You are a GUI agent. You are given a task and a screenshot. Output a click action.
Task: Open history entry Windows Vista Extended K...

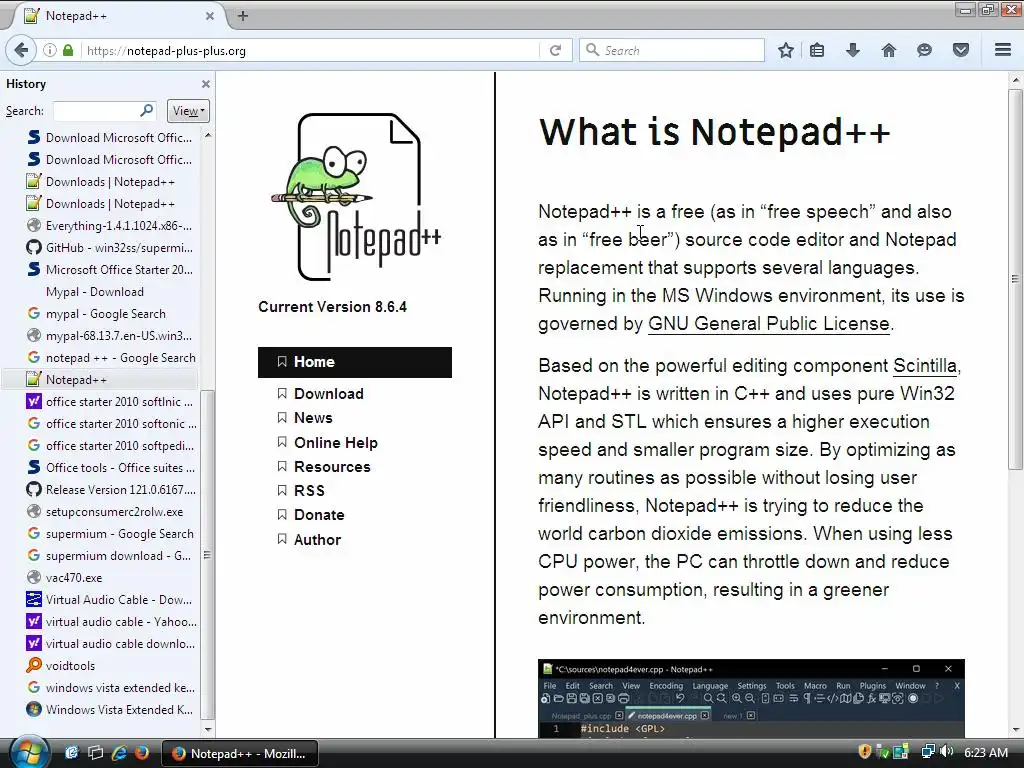coord(109,710)
